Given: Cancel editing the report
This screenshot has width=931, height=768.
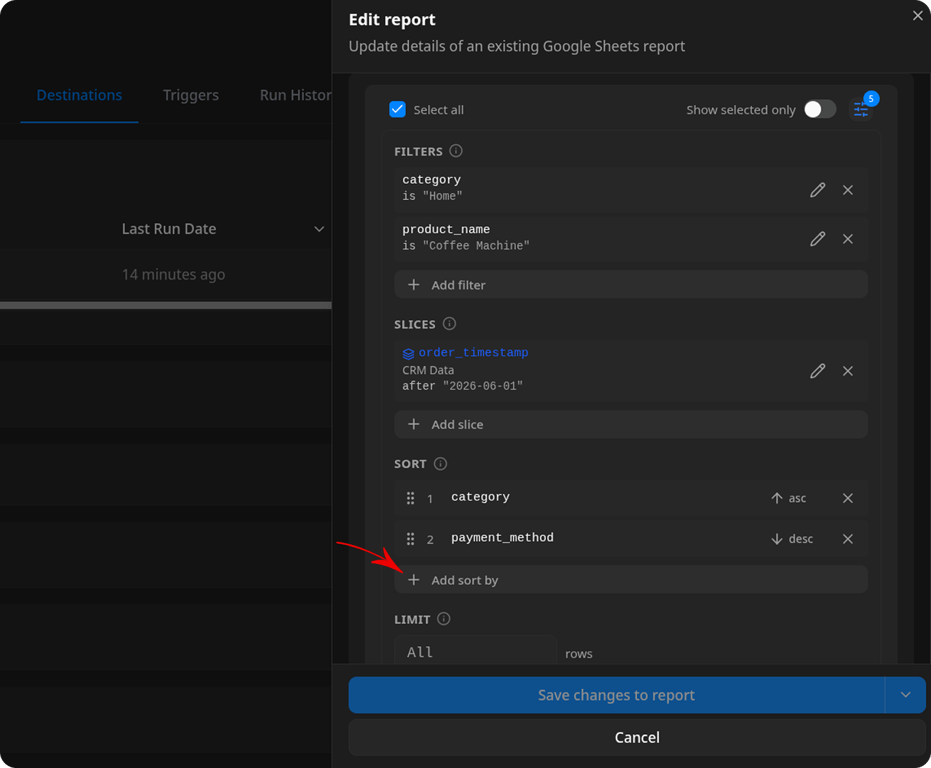Looking at the screenshot, I should [636, 737].
